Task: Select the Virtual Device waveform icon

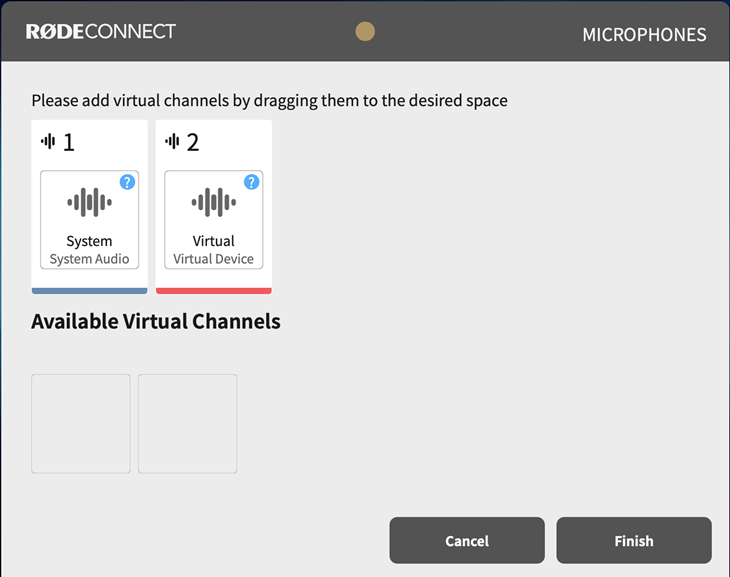Action: 214,202
